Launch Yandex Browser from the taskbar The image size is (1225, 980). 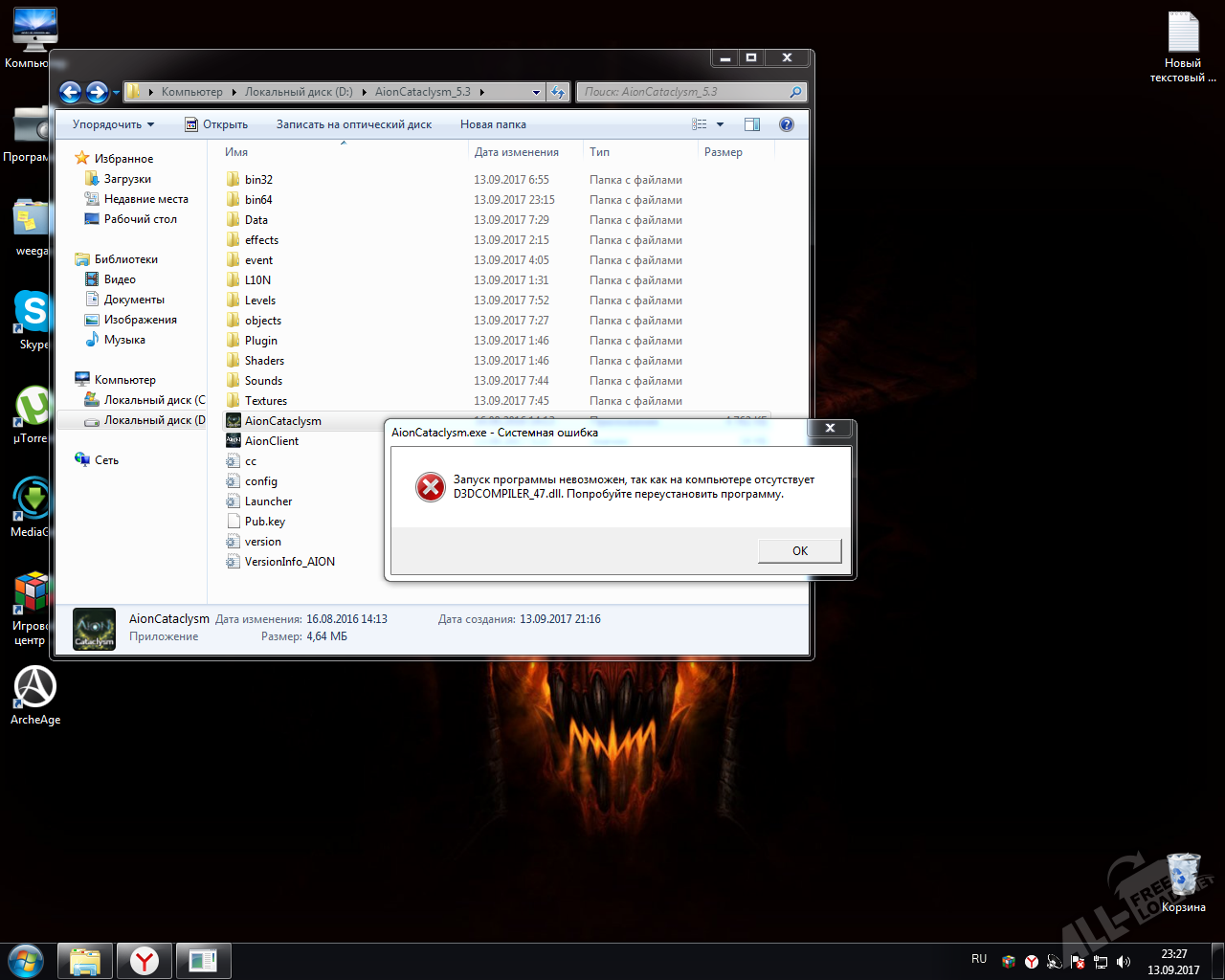tap(145, 960)
